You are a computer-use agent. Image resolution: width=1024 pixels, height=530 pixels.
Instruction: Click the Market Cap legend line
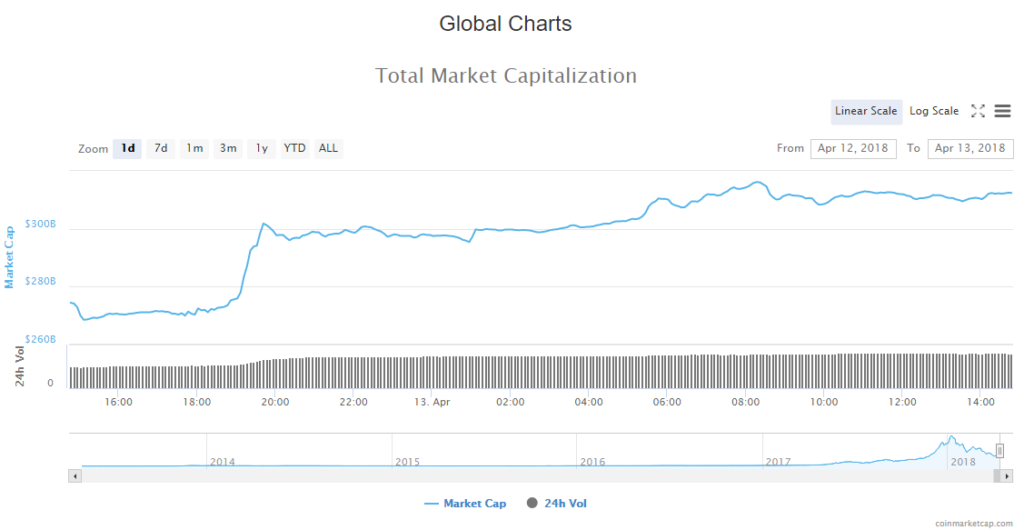tap(432, 502)
